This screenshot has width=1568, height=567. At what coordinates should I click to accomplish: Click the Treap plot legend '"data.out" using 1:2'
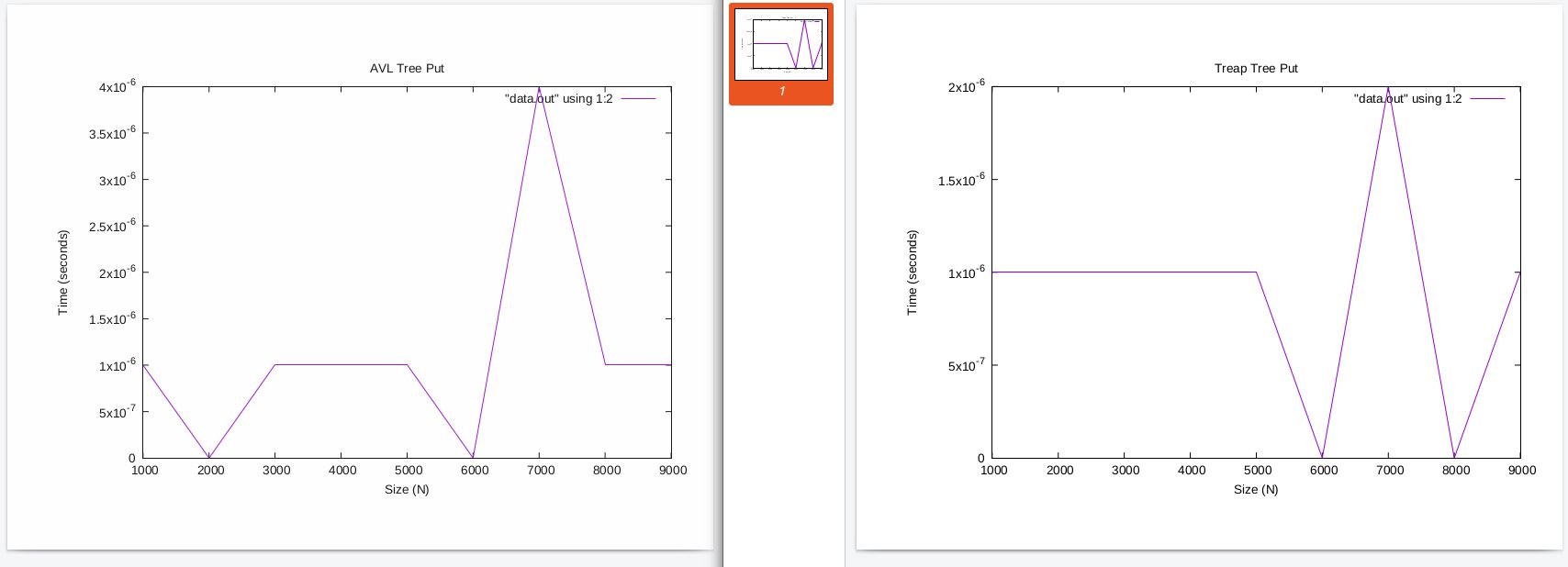click(x=1407, y=98)
